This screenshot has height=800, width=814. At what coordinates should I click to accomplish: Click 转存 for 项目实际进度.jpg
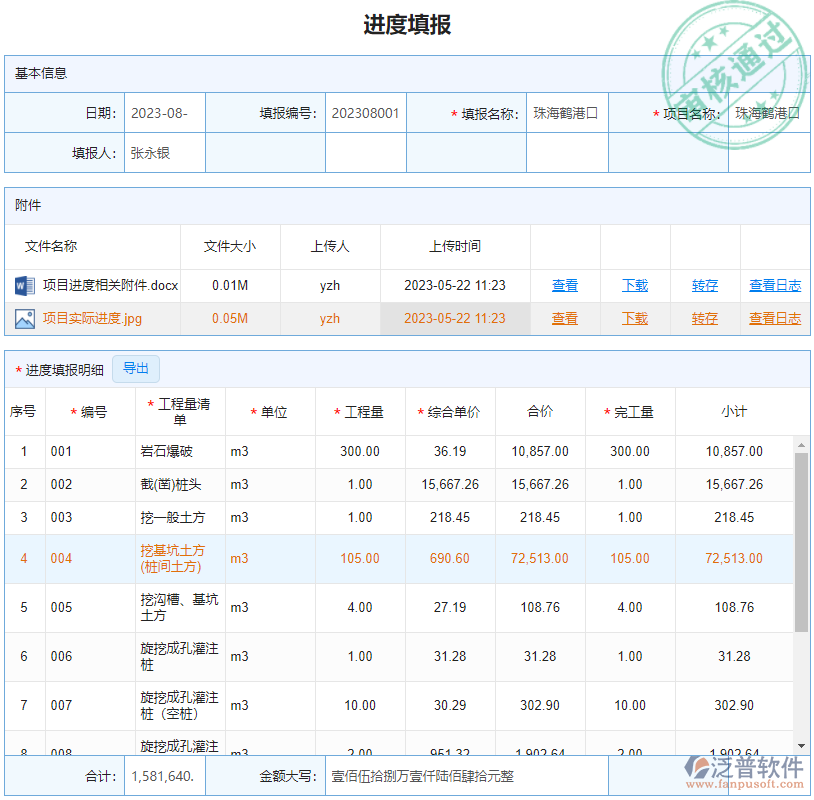(x=704, y=318)
